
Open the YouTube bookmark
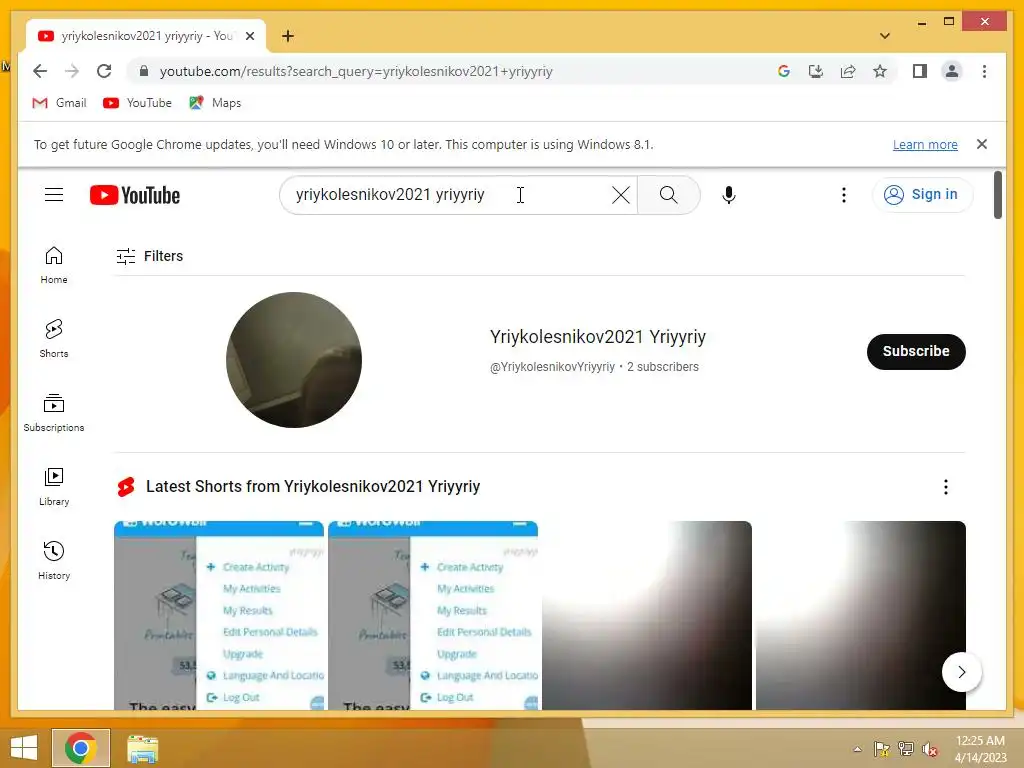pyautogui.click(x=137, y=103)
